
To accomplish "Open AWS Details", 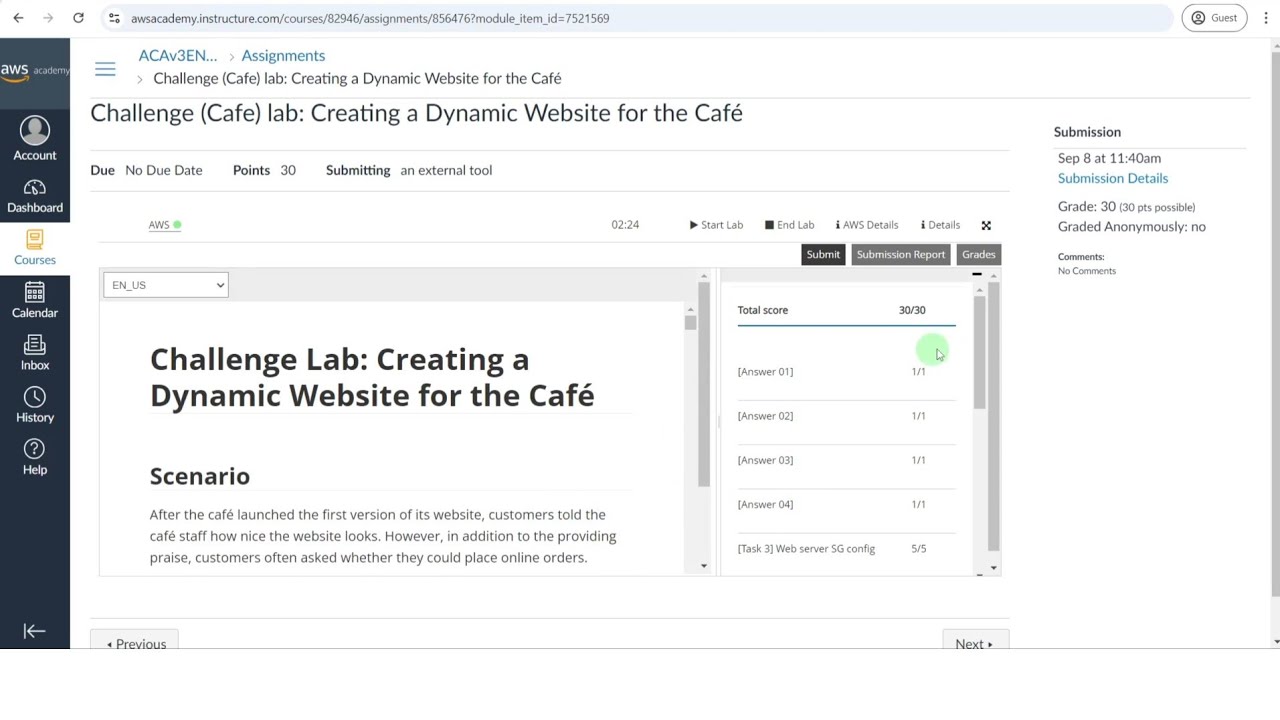I will click(867, 225).
